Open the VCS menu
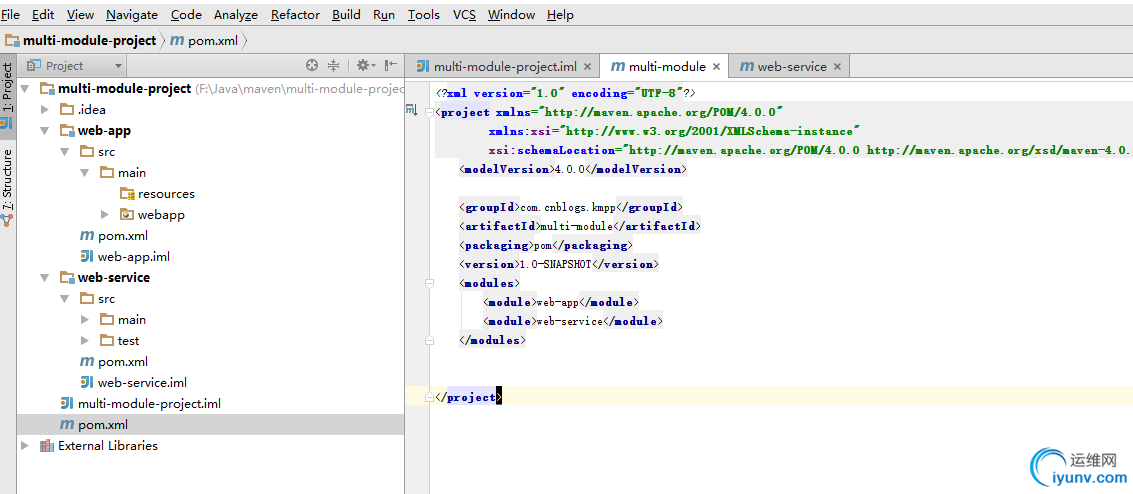Image resolution: width=1133 pixels, height=494 pixels. 464,14
